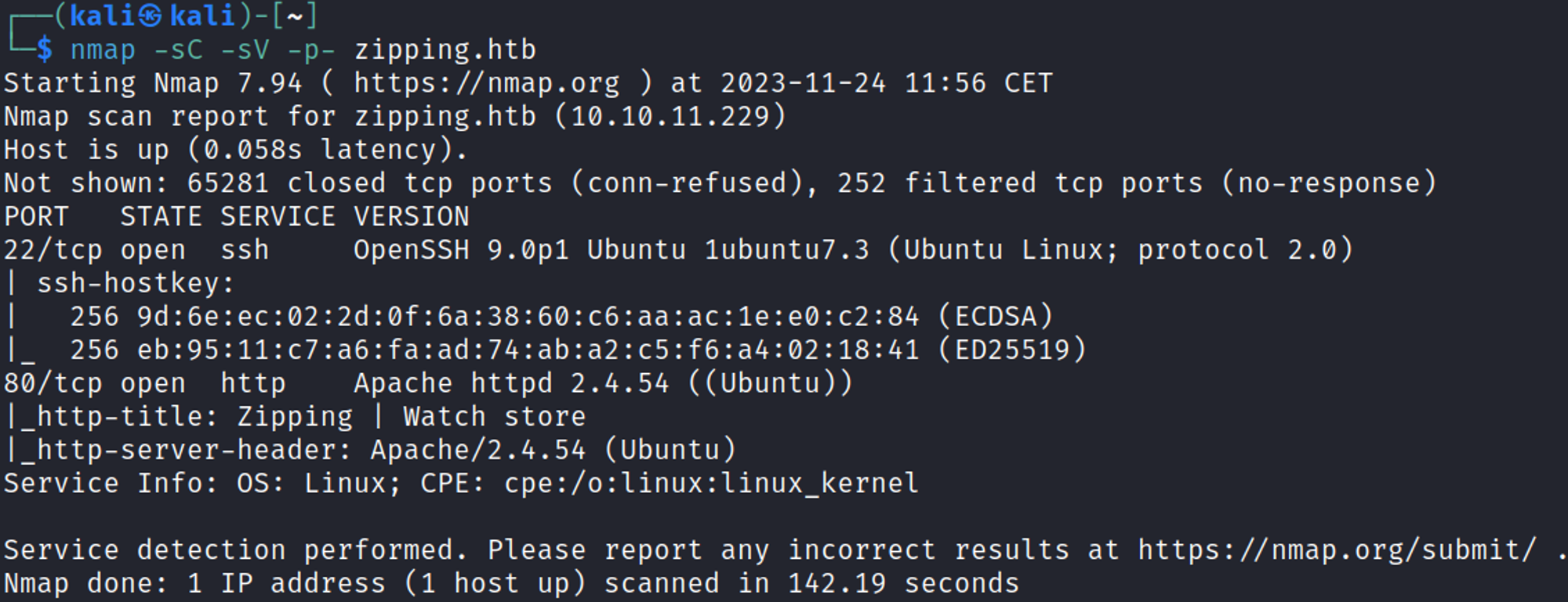This screenshot has height=602, width=1568.
Task: Click the -p- flag in command
Action: [x=311, y=50]
